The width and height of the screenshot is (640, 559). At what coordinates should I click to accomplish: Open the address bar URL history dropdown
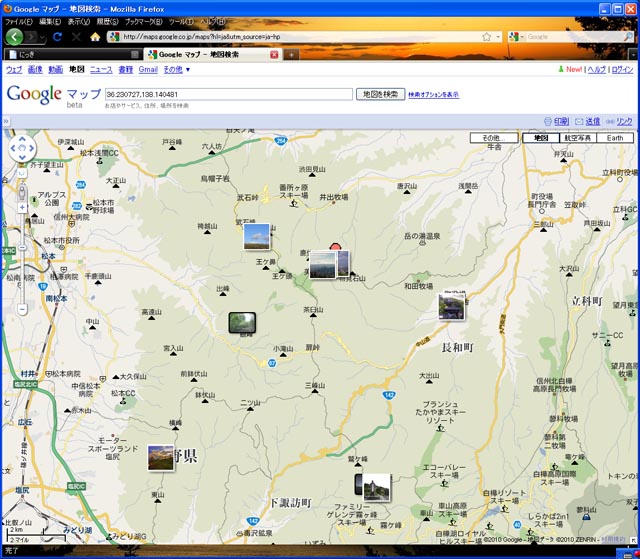498,37
